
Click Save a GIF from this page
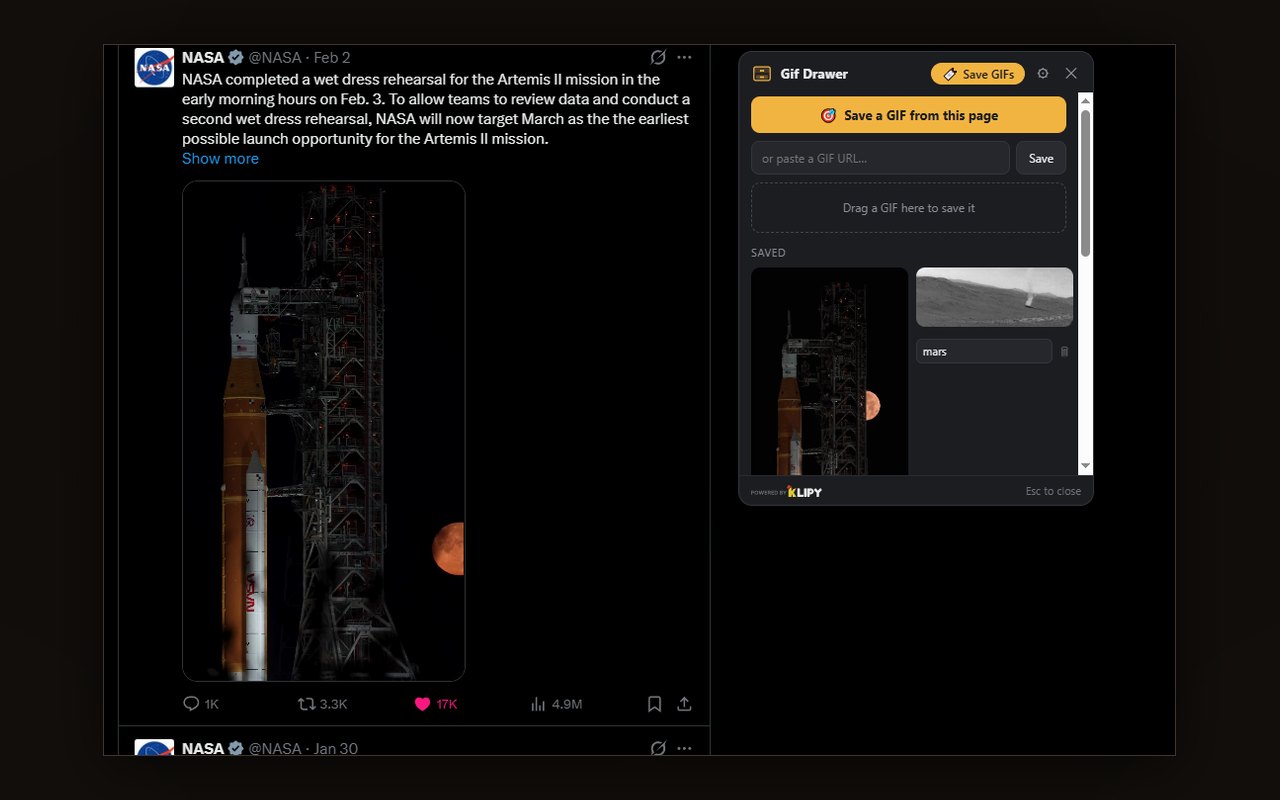(x=909, y=115)
